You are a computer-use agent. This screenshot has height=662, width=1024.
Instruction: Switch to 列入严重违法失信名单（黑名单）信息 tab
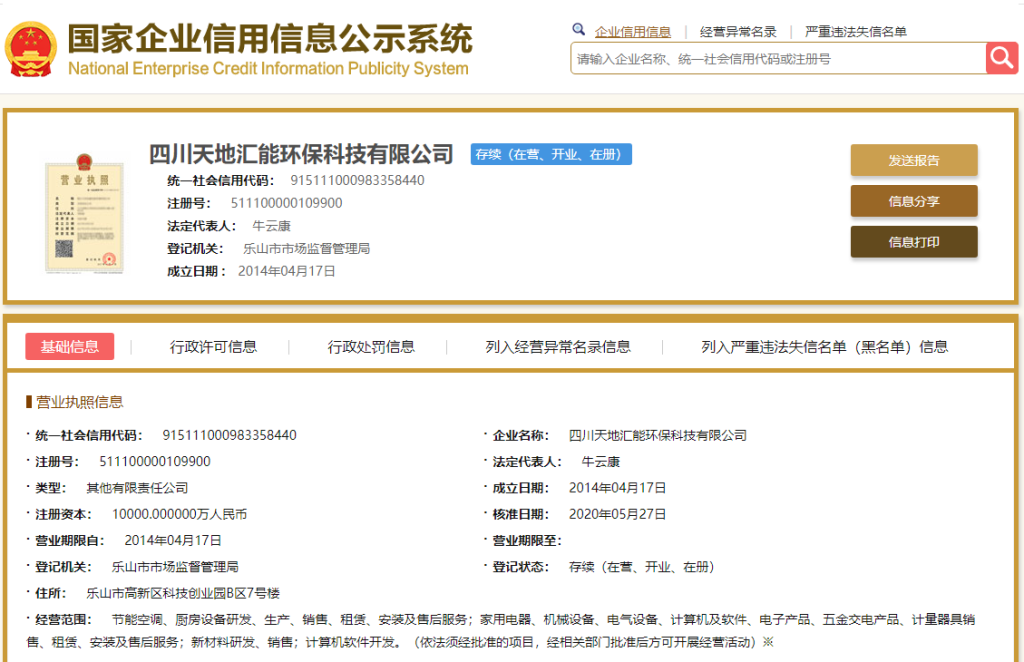point(824,347)
